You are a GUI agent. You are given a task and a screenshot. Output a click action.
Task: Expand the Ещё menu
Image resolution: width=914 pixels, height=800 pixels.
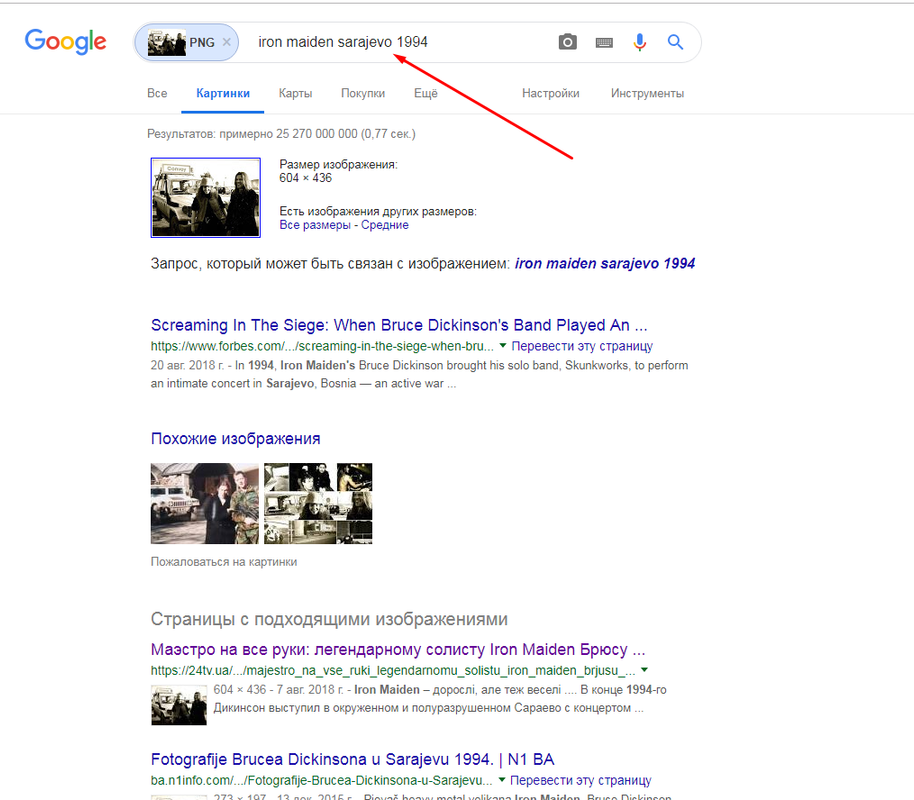click(x=426, y=93)
